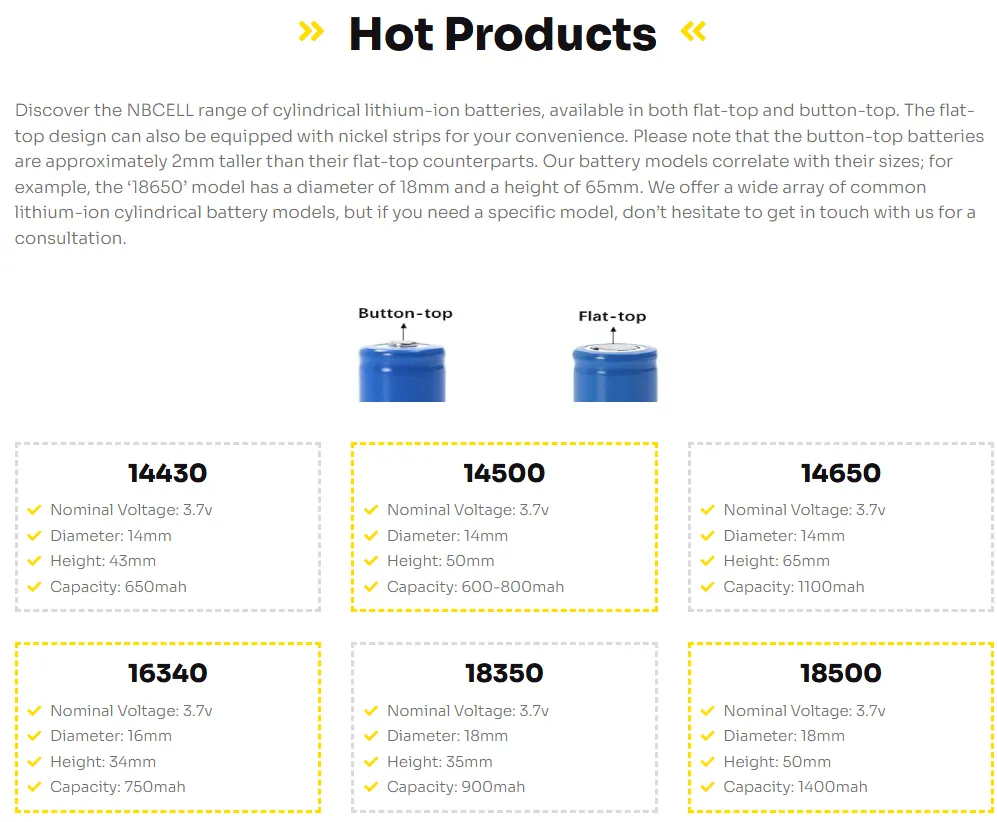997x822 pixels.
Task: Click the checkmark next to 14430 Nominal Voltage
Action: coord(35,510)
